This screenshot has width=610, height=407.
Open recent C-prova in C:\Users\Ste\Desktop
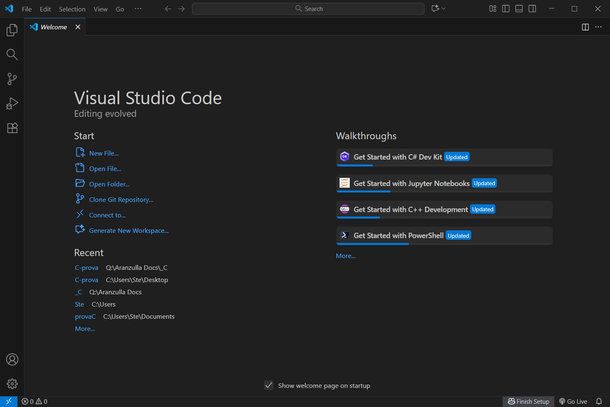[x=86, y=280]
